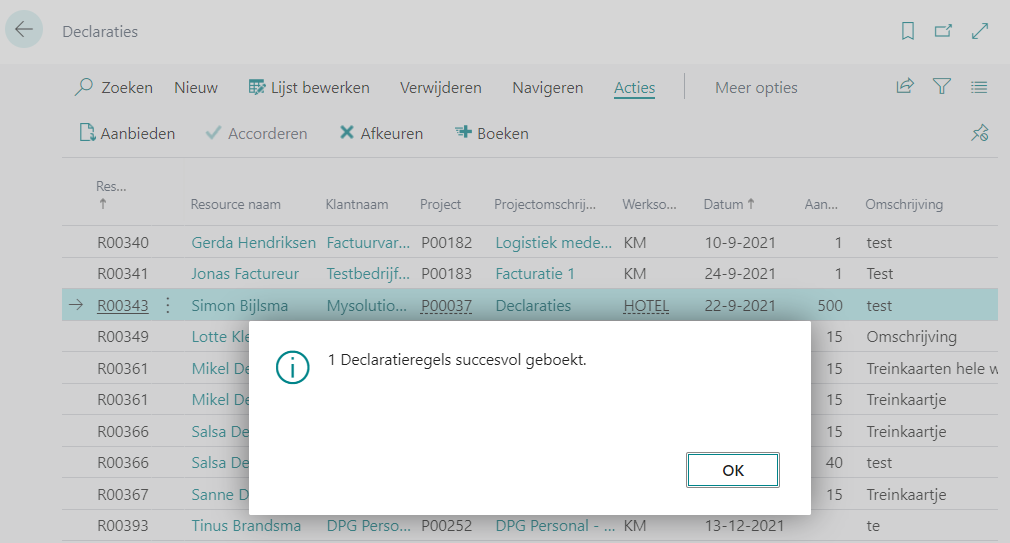Click the pin action bar icon
Screen dimensions: 1010x543
(x=979, y=133)
